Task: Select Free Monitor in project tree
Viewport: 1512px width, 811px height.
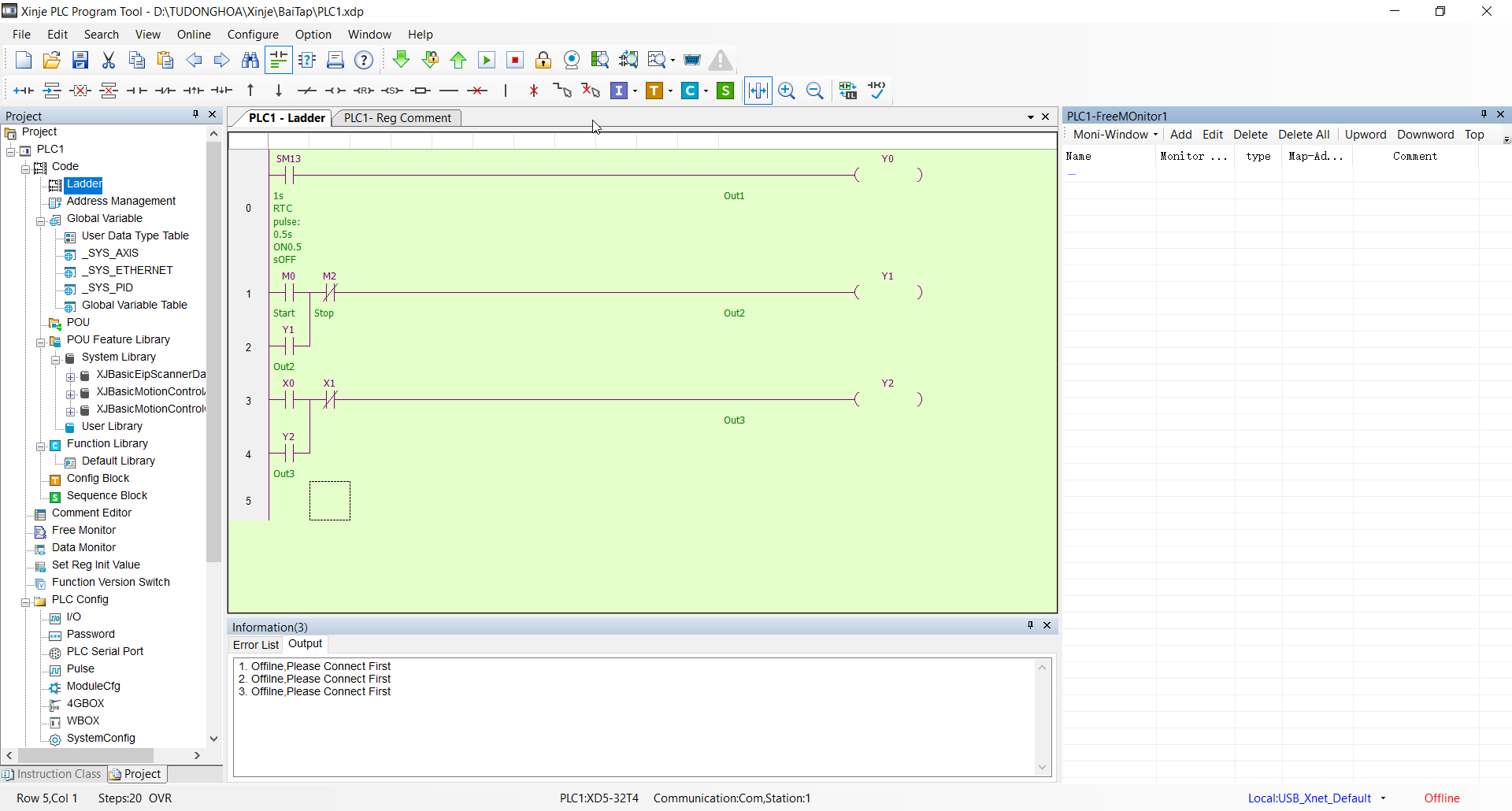Action: pyautogui.click(x=83, y=531)
